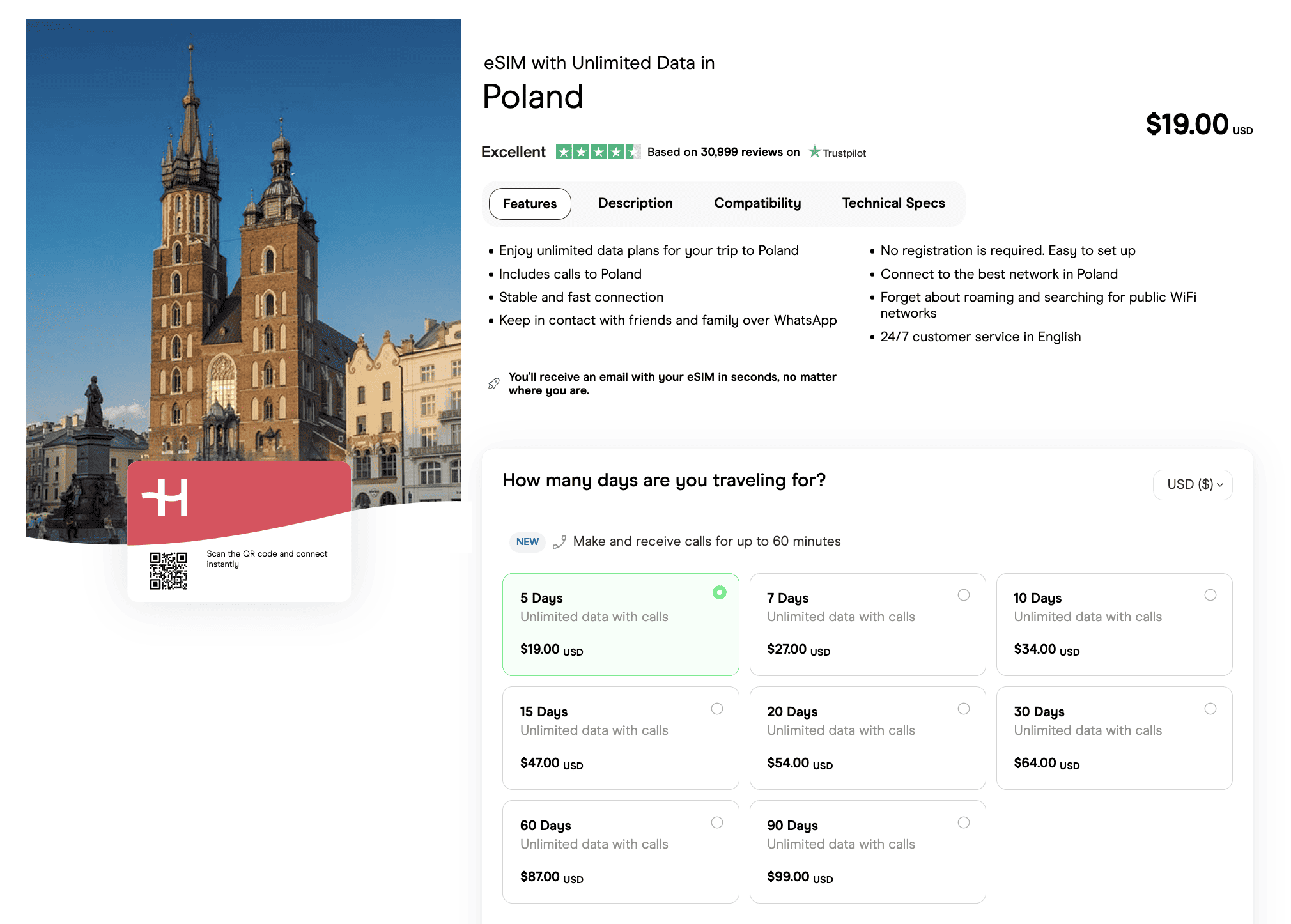Viewport: 1291px width, 924px height.
Task: Click the Trustpilot star logo
Action: 814,151
